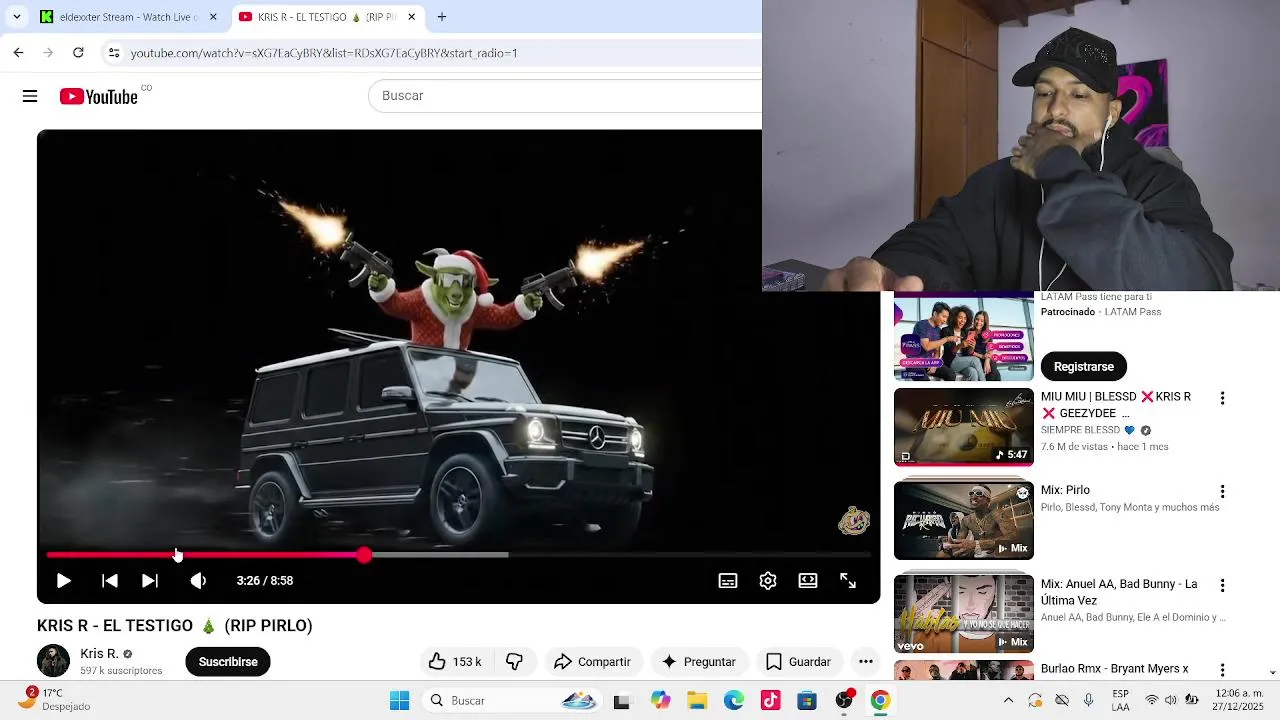Save video with the Guardar button
1280x720 pixels.
pos(798,661)
